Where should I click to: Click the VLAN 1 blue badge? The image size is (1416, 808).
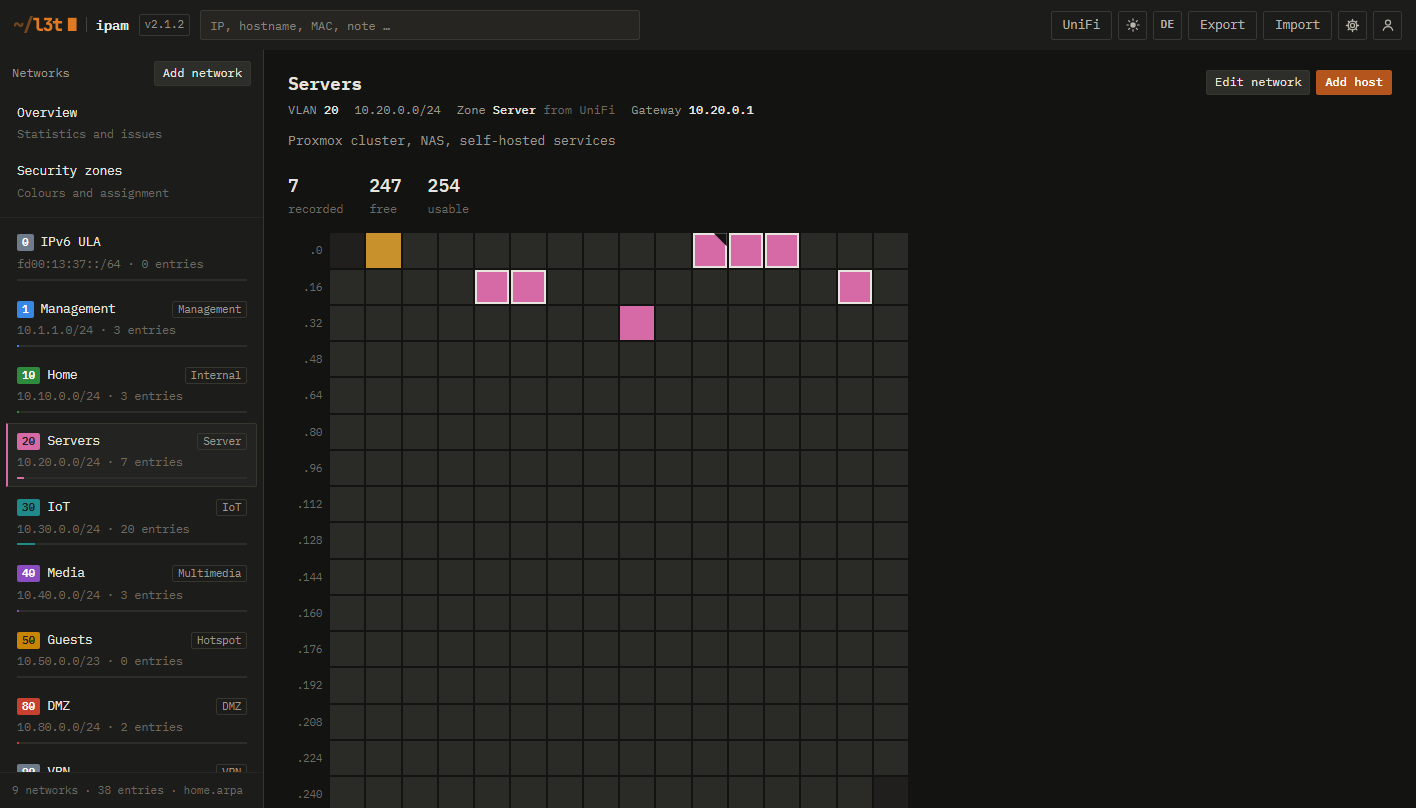[25, 309]
